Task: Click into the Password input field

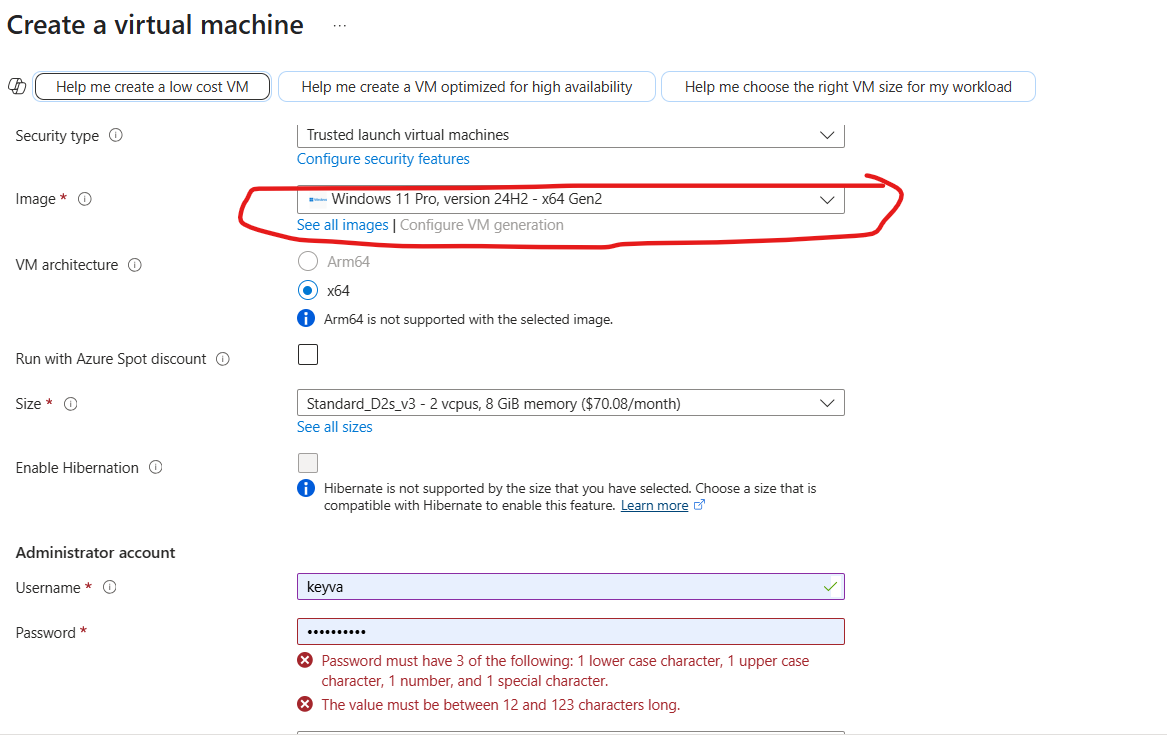Action: (x=571, y=631)
